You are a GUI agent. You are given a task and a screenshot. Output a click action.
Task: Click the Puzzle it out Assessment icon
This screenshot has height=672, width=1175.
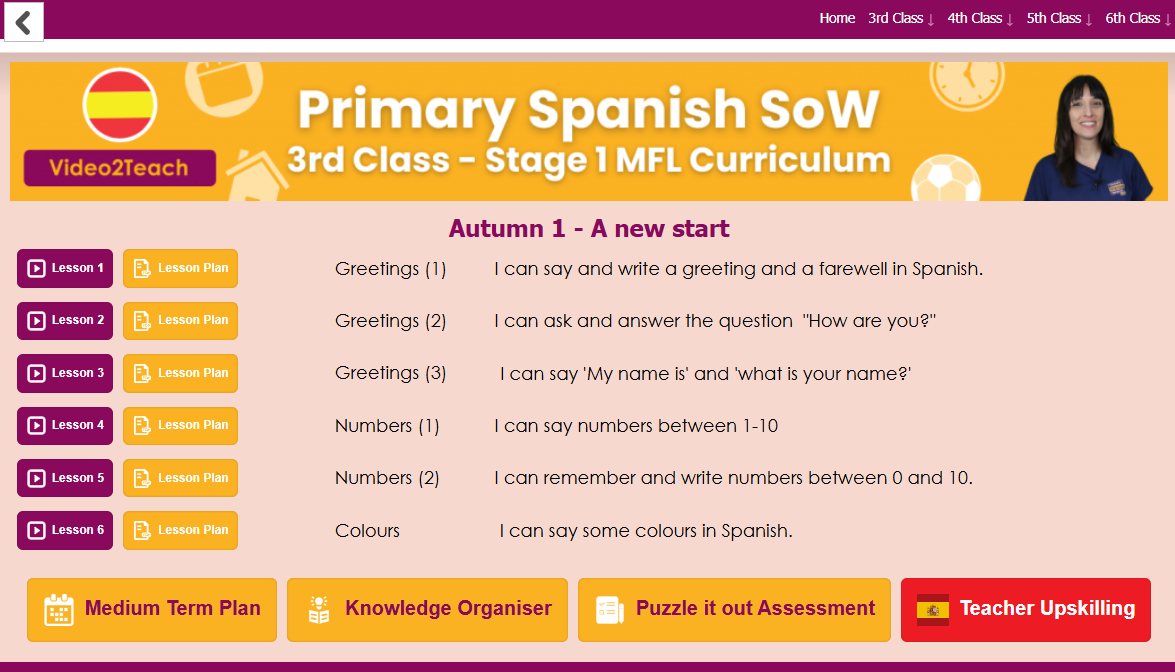[x=610, y=609]
